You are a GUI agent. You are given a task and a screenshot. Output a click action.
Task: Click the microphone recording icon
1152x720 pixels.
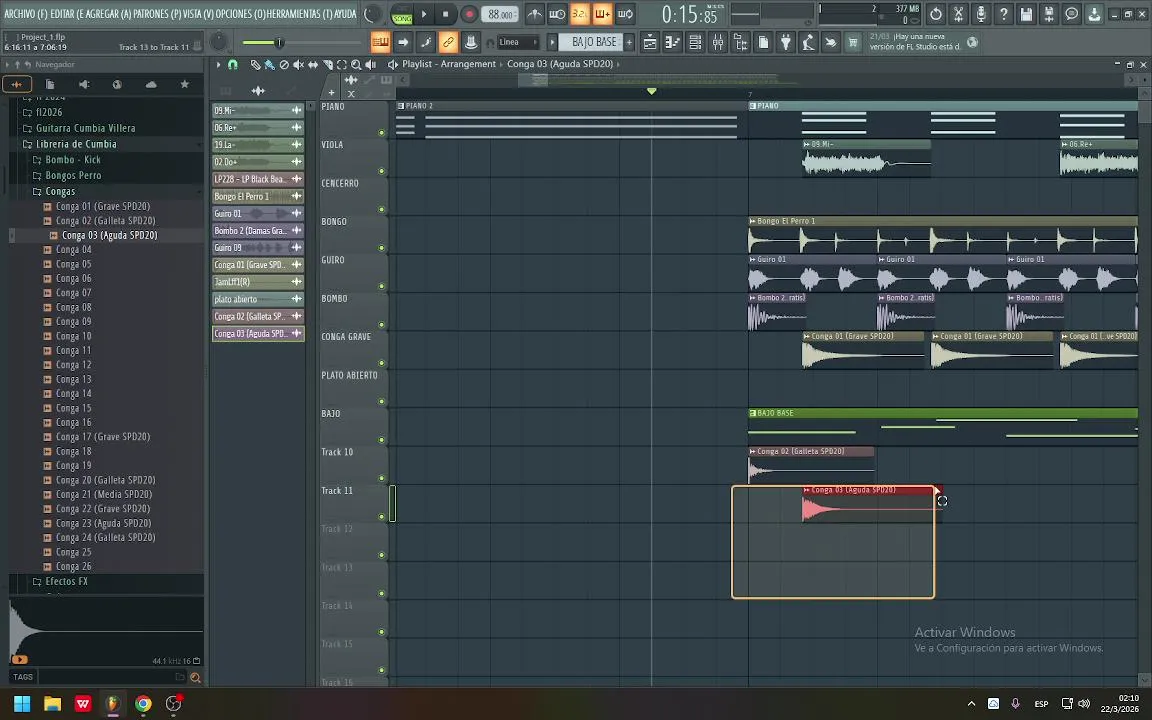pyautogui.click(x=981, y=14)
